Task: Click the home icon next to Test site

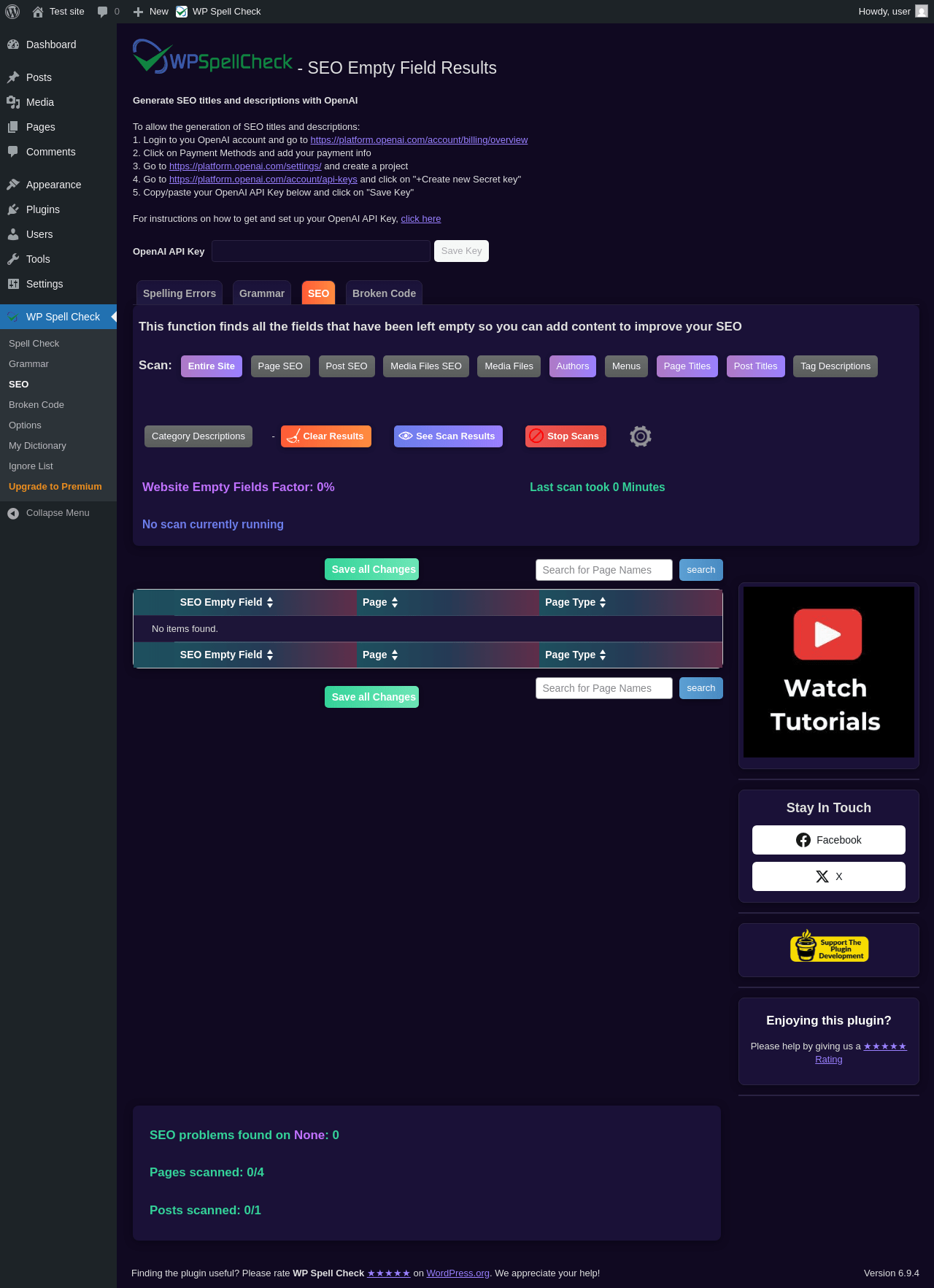Action: point(38,12)
